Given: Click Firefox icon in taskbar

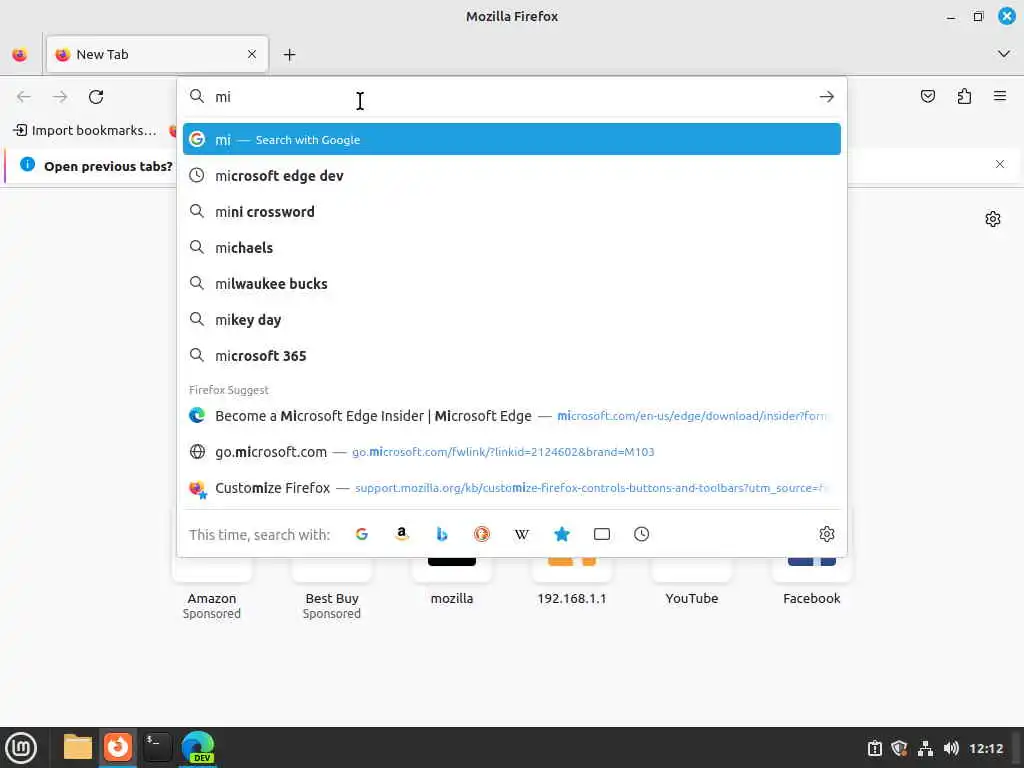Looking at the screenshot, I should pos(118,747).
